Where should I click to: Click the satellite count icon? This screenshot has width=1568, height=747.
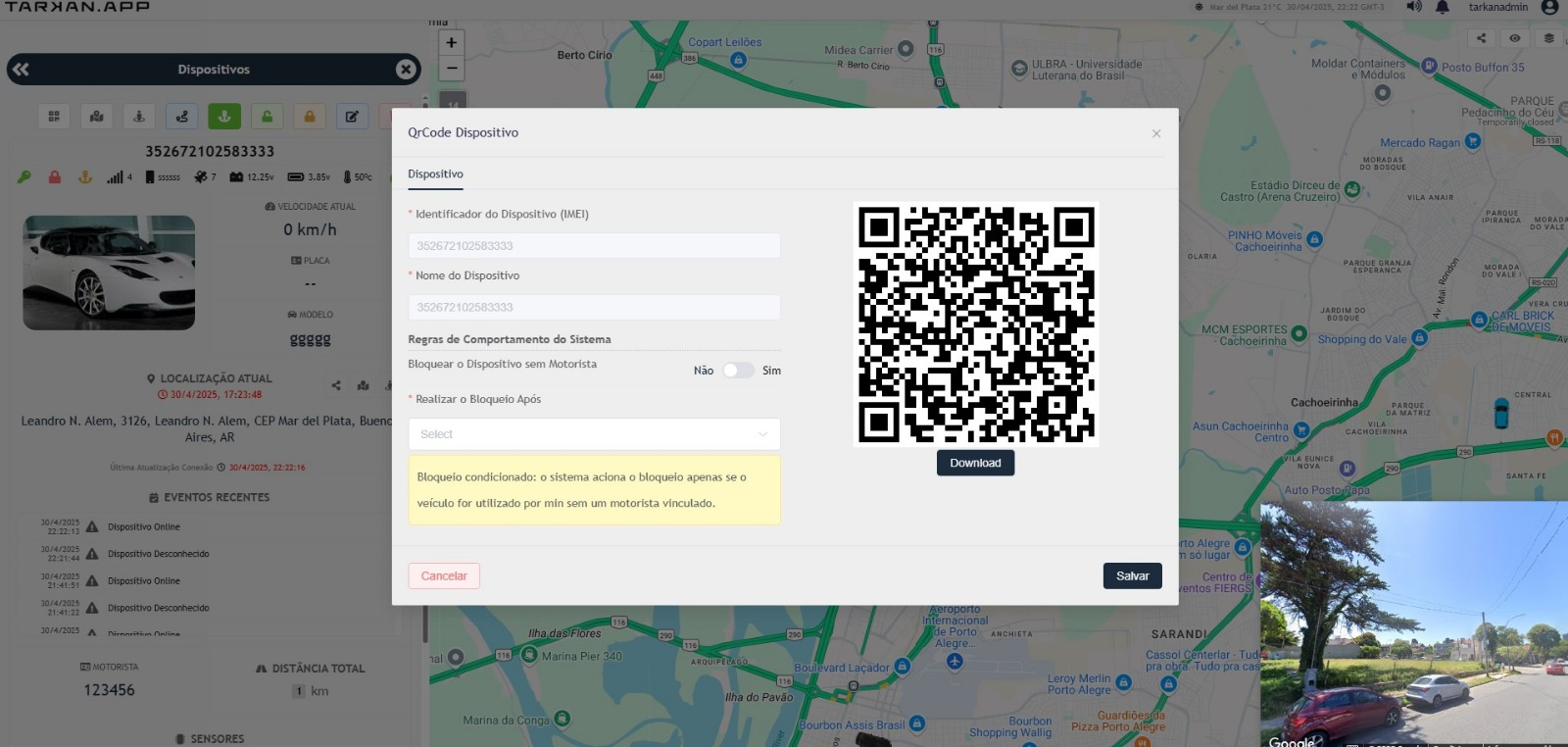pos(201,176)
